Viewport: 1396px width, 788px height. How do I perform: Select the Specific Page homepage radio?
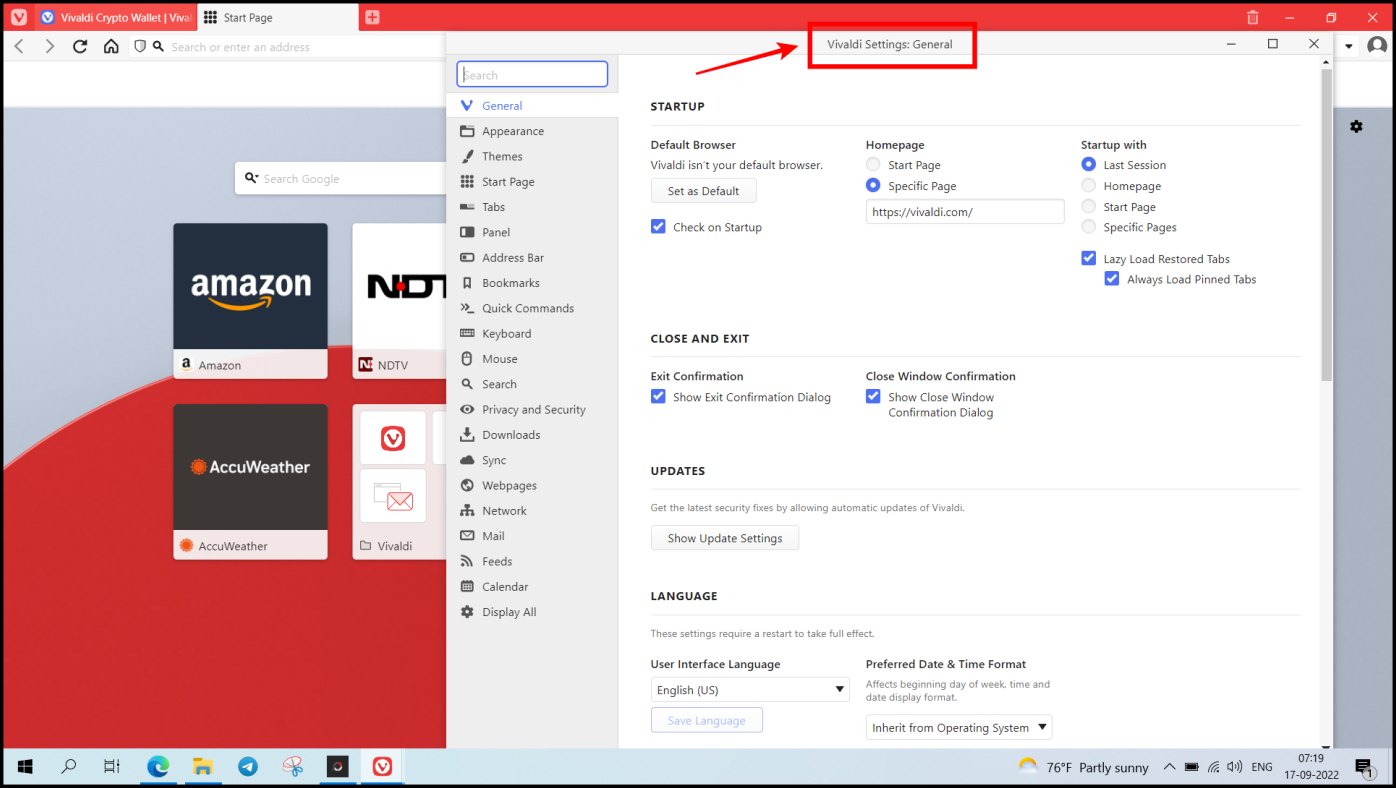tap(873, 186)
